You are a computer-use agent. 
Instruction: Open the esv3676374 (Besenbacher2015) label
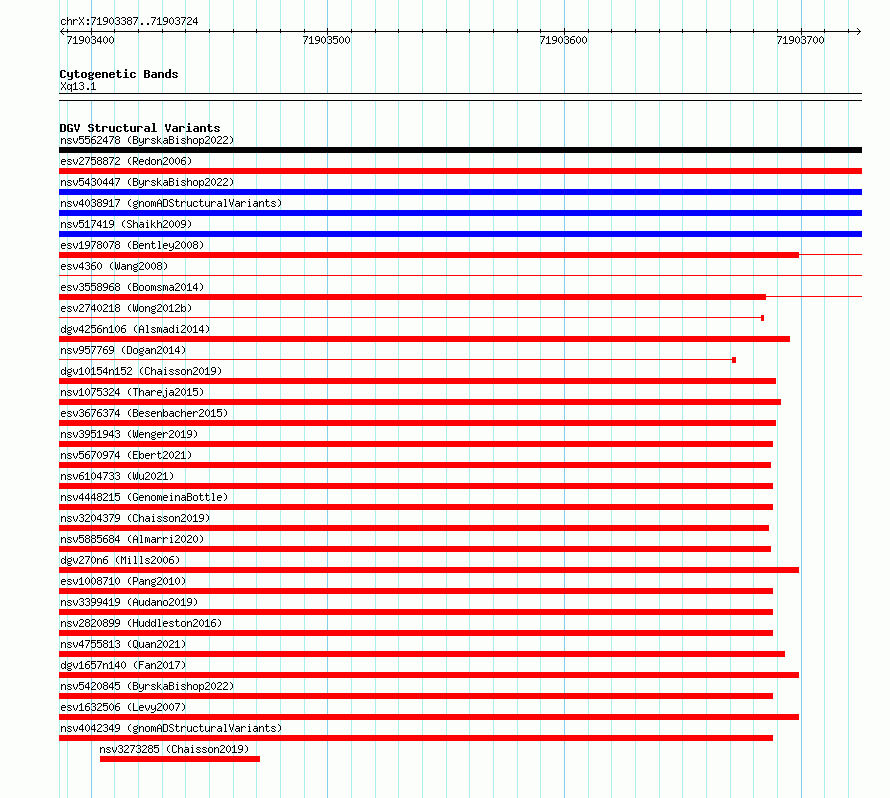[x=144, y=413]
